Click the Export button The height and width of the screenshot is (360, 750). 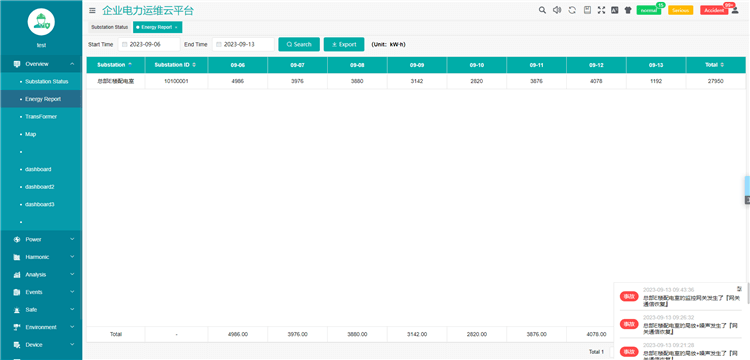point(344,44)
